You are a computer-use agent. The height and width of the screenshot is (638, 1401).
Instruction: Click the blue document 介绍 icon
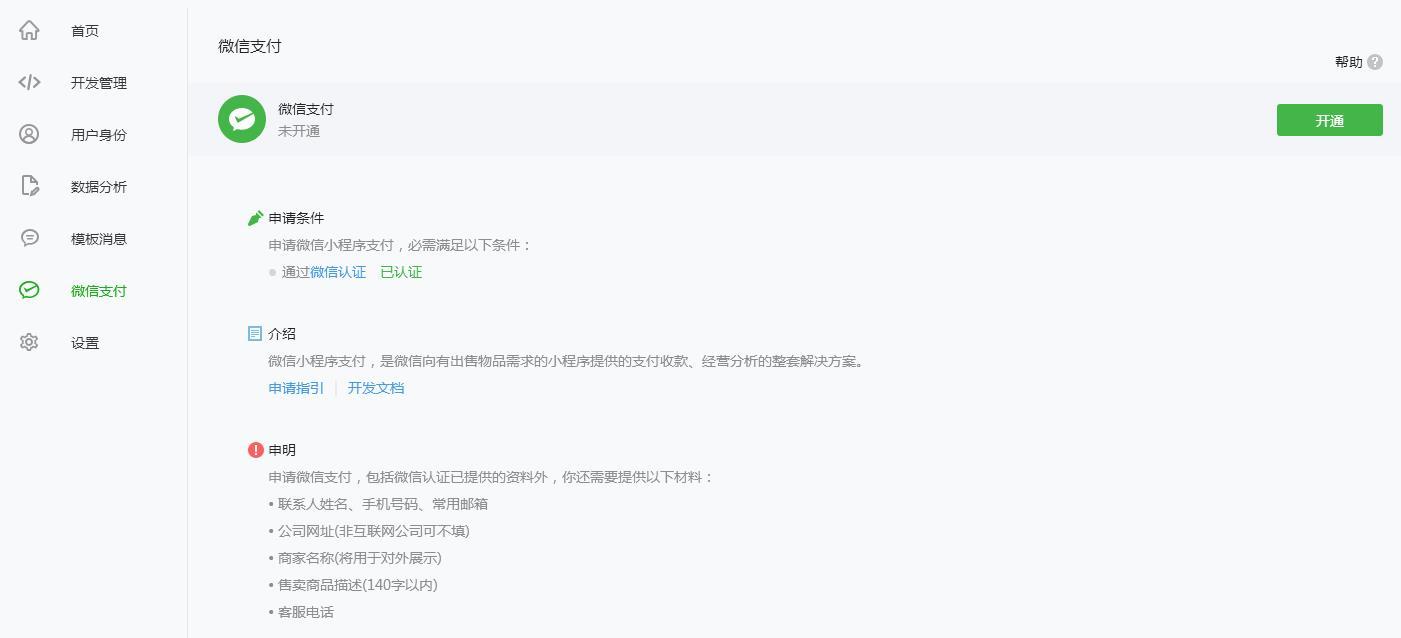[x=255, y=334]
